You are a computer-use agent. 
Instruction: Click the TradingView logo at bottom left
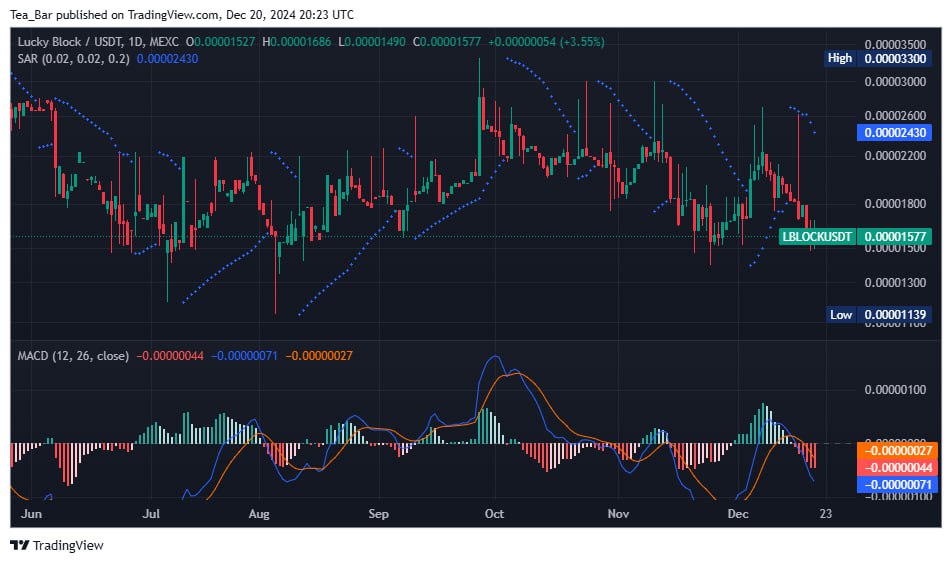click(57, 545)
